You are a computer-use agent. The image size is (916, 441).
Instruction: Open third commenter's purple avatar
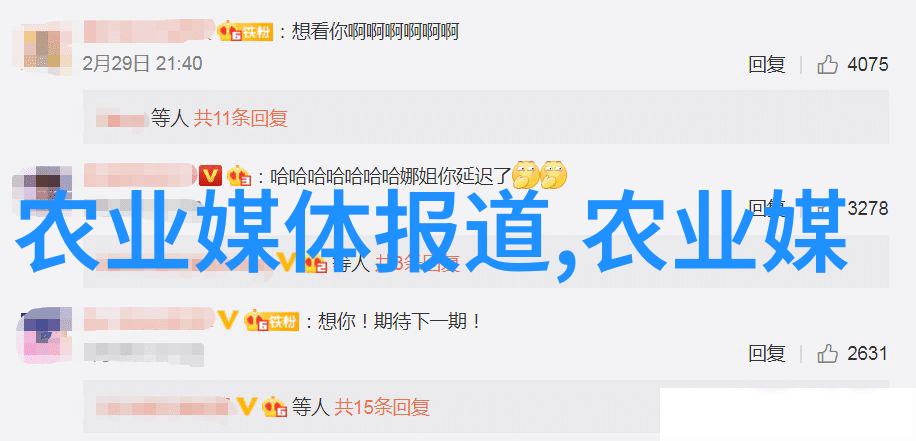tap(42, 337)
